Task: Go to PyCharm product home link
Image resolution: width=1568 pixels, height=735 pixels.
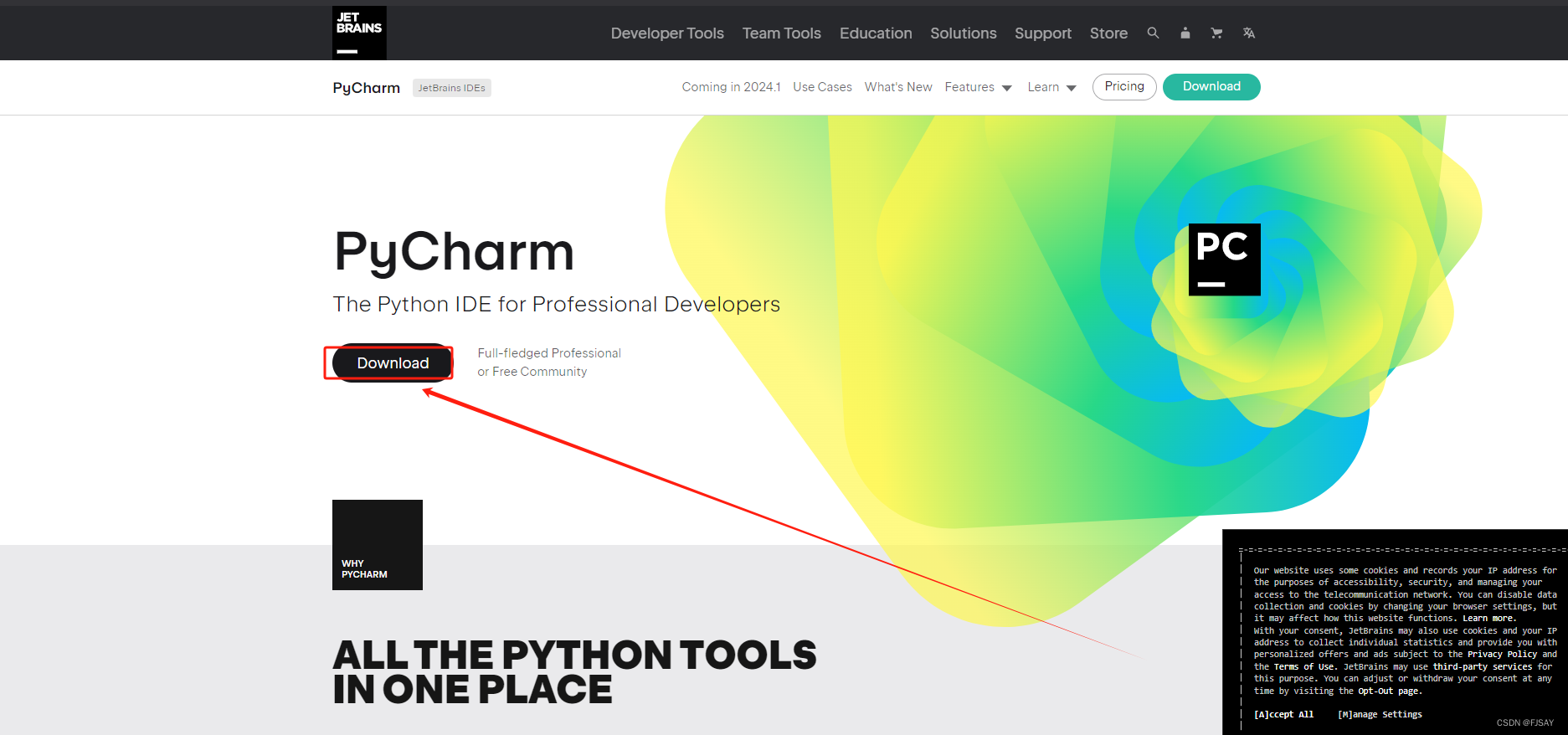Action: point(366,88)
